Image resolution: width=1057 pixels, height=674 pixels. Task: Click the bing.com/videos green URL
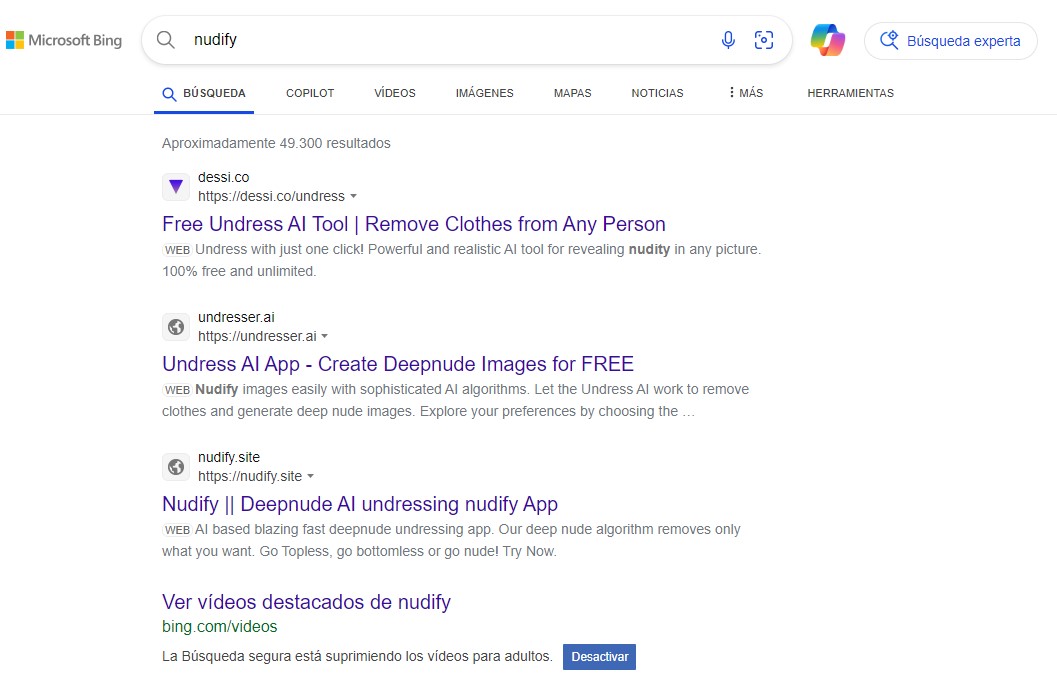click(x=220, y=626)
